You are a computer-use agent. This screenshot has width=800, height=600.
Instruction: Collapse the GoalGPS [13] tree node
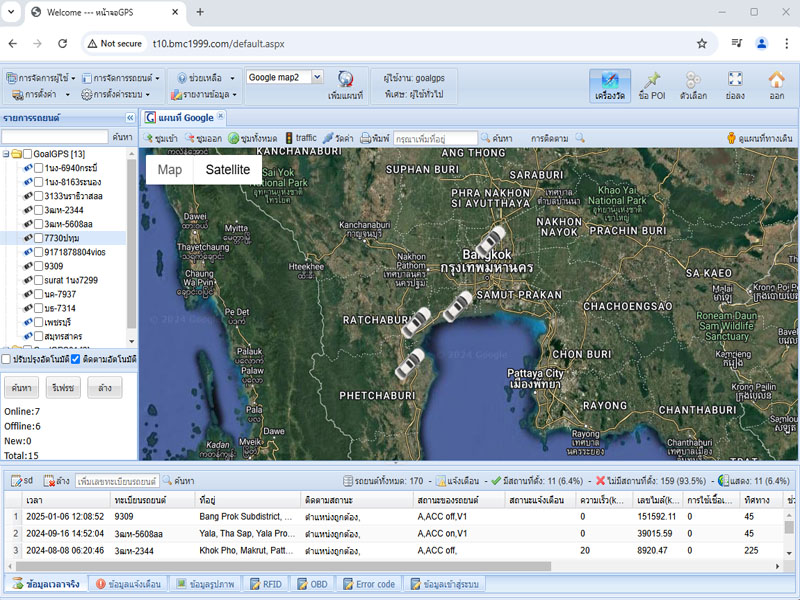pyautogui.click(x=6, y=154)
